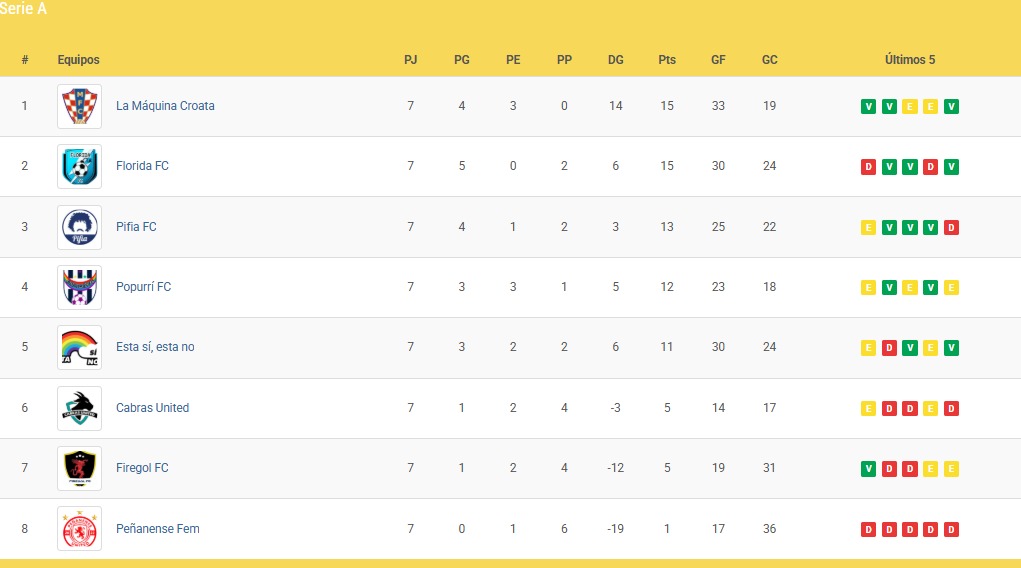This screenshot has width=1021, height=568.
Task: Click the Pifia FC team logo
Action: (x=79, y=227)
